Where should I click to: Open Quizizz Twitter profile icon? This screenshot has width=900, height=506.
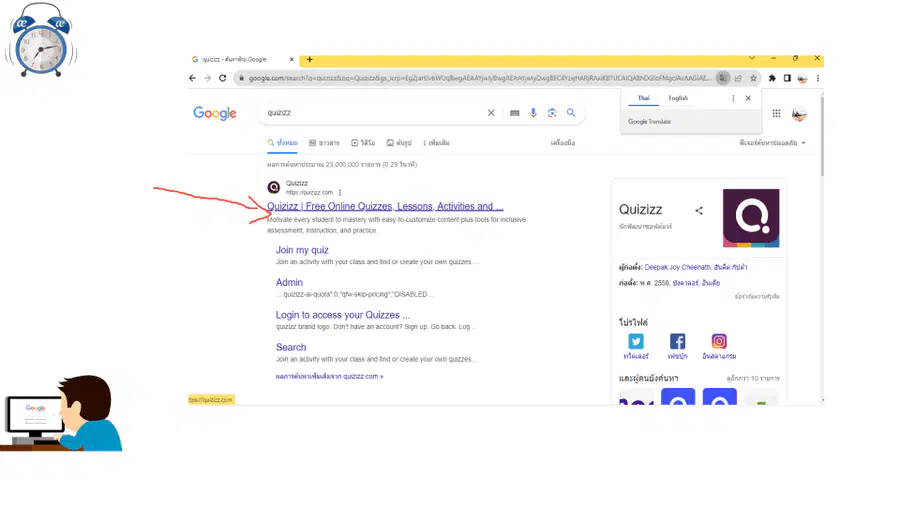[636, 341]
